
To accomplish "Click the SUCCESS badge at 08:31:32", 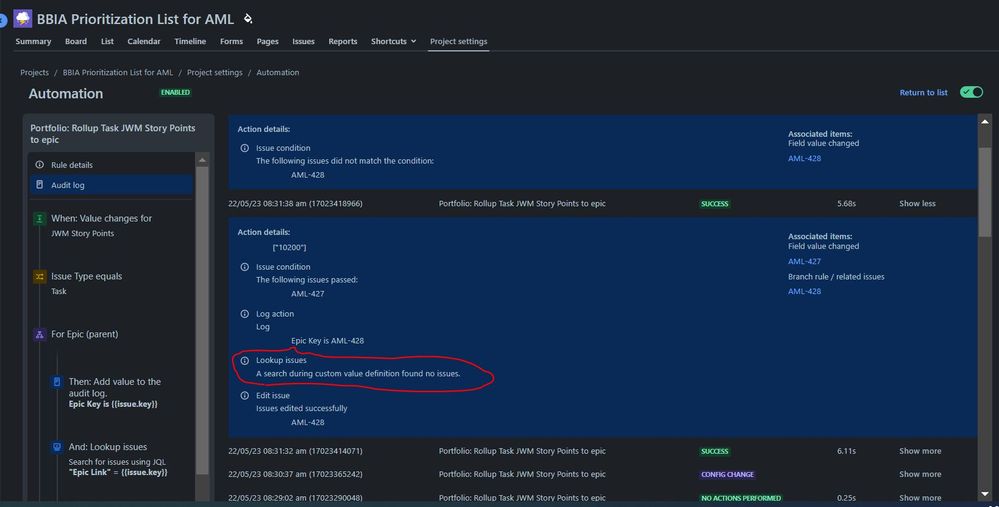I will [x=714, y=452].
